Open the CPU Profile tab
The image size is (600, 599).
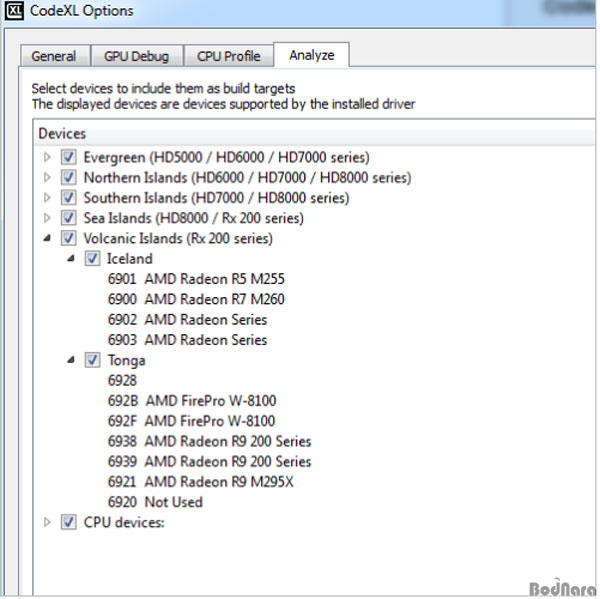coord(228,56)
